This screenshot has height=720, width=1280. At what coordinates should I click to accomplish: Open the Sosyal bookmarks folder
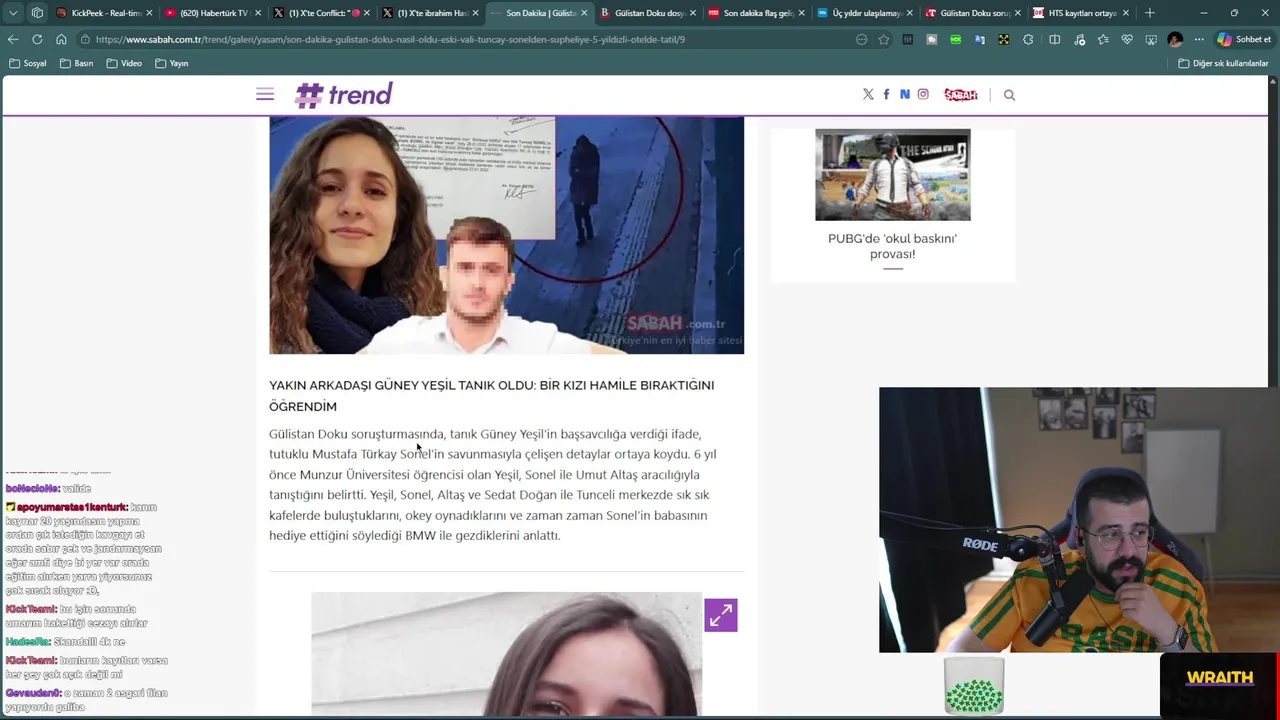pos(28,63)
